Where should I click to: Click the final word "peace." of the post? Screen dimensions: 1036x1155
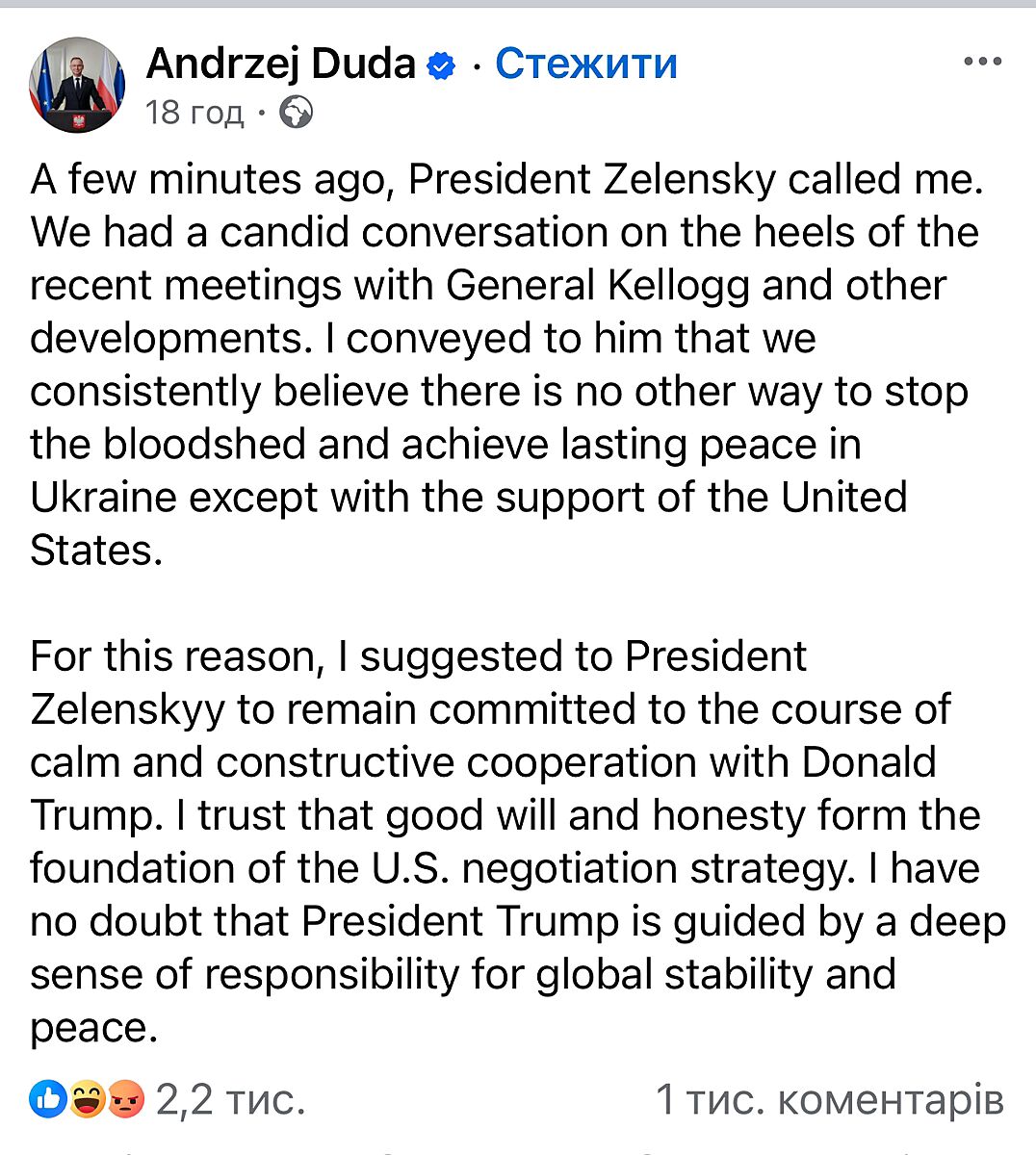[93, 1028]
